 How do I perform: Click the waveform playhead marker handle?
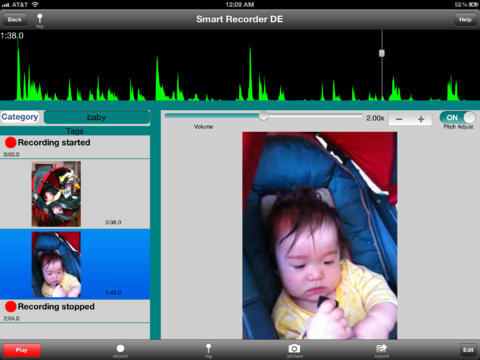pyautogui.click(x=382, y=53)
